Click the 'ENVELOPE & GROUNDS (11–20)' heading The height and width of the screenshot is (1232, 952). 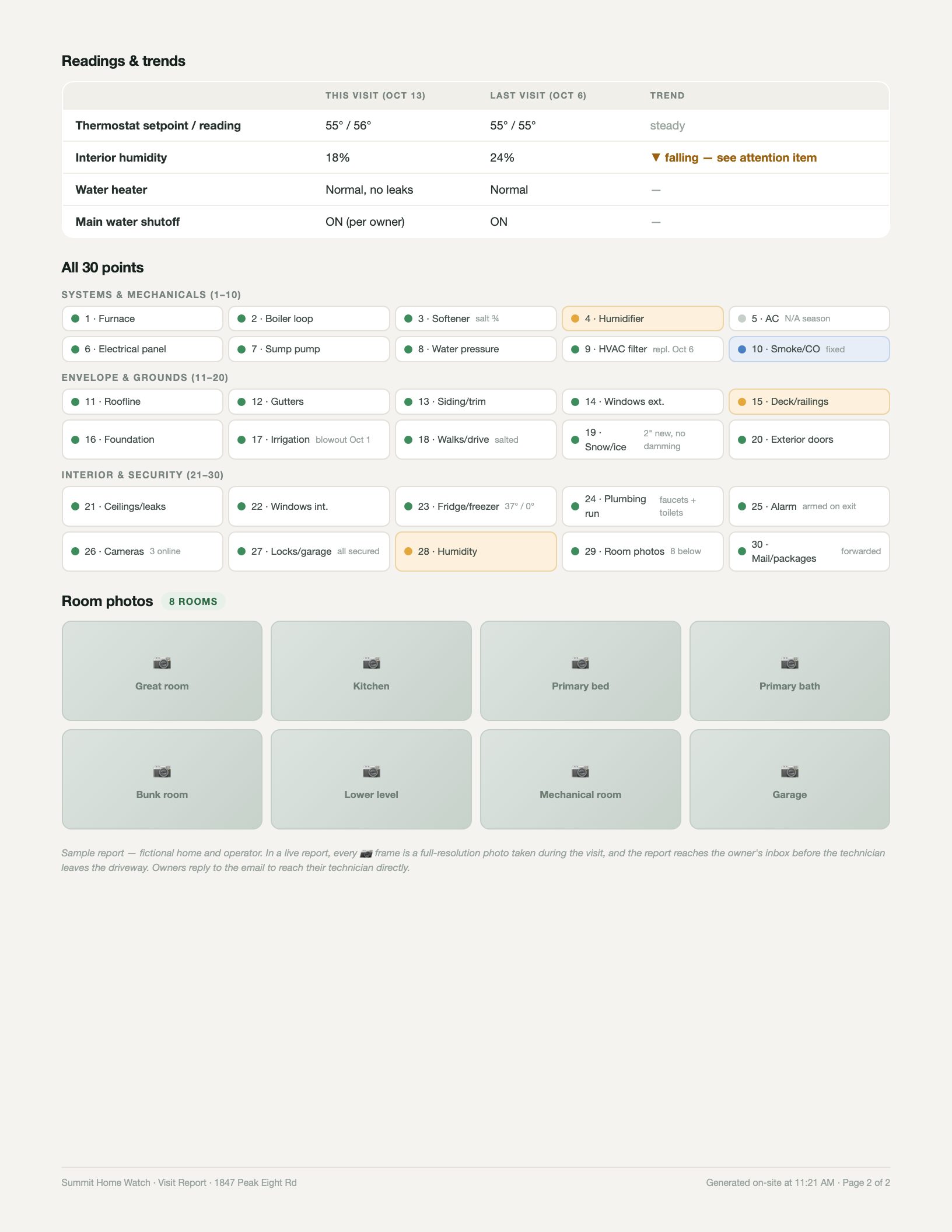[x=145, y=377]
